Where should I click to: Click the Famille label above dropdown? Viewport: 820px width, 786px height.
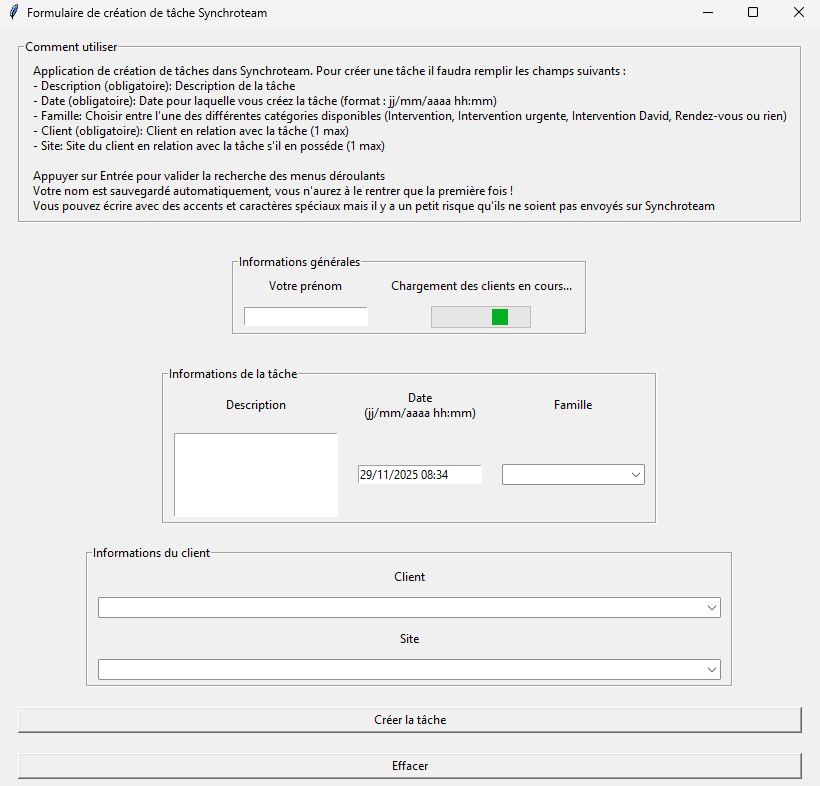pyautogui.click(x=573, y=405)
